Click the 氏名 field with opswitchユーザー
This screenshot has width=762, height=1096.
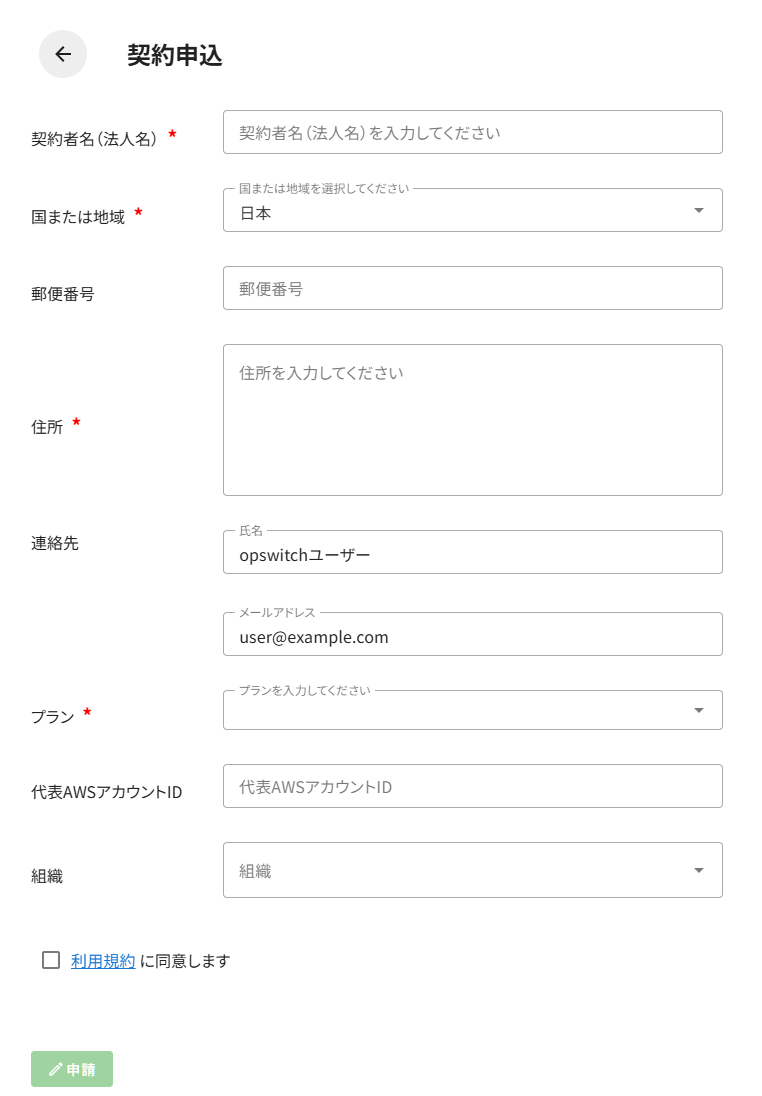(x=472, y=554)
